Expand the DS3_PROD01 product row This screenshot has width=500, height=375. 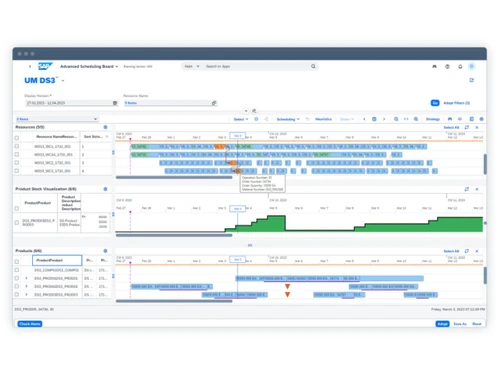coord(26,278)
